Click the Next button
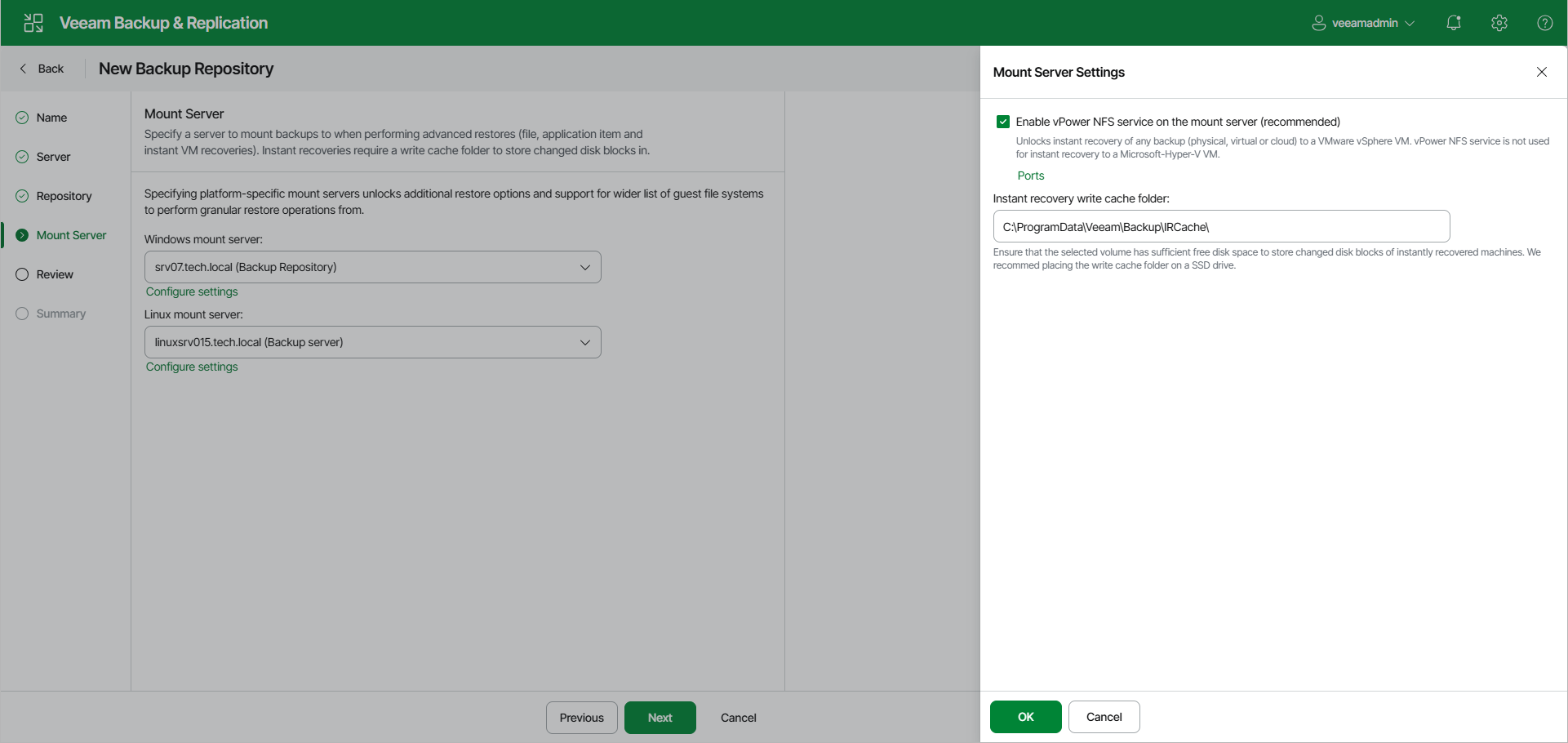Screen dimensions: 1568x743 (x=660, y=717)
